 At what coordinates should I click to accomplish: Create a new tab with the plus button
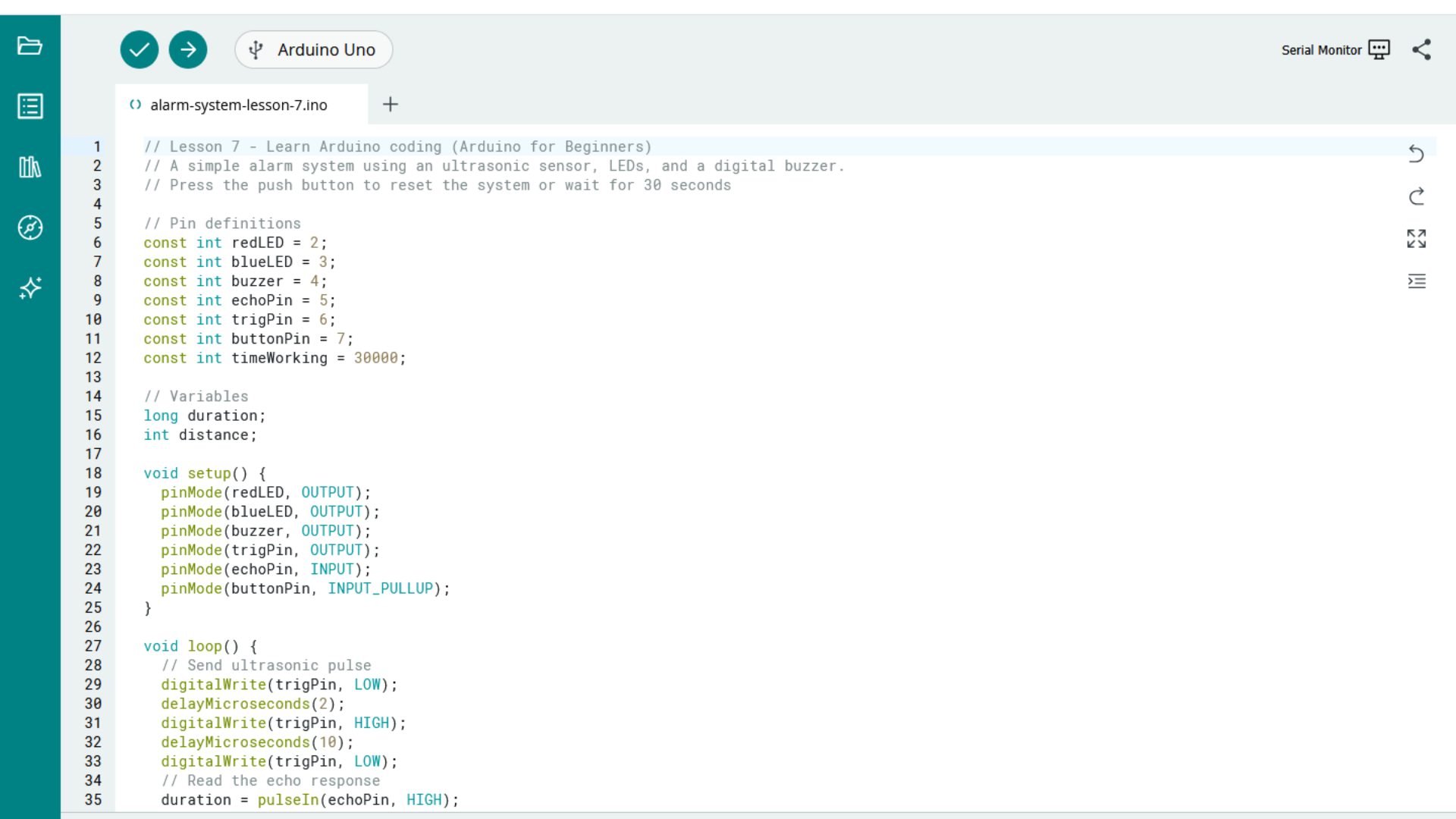[x=390, y=104]
